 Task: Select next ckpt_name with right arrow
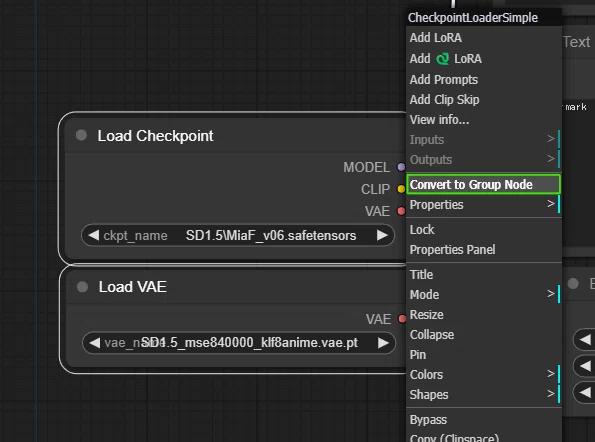[x=382, y=235]
